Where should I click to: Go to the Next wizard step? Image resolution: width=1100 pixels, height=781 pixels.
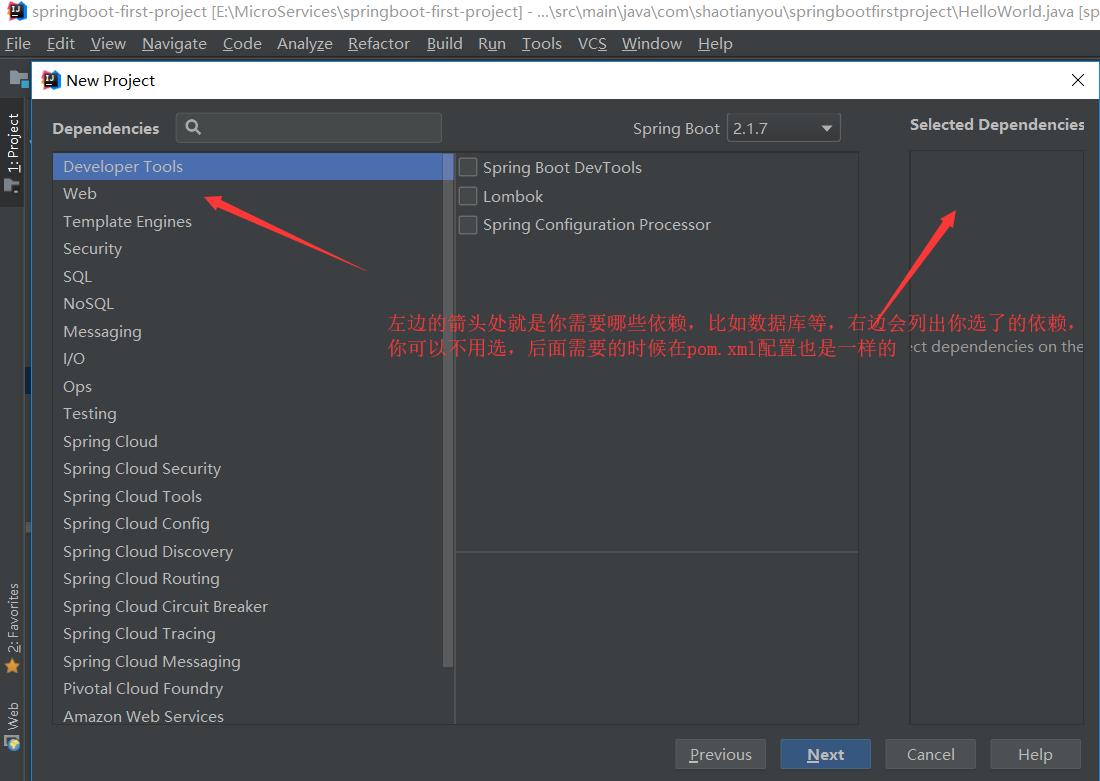point(826,754)
